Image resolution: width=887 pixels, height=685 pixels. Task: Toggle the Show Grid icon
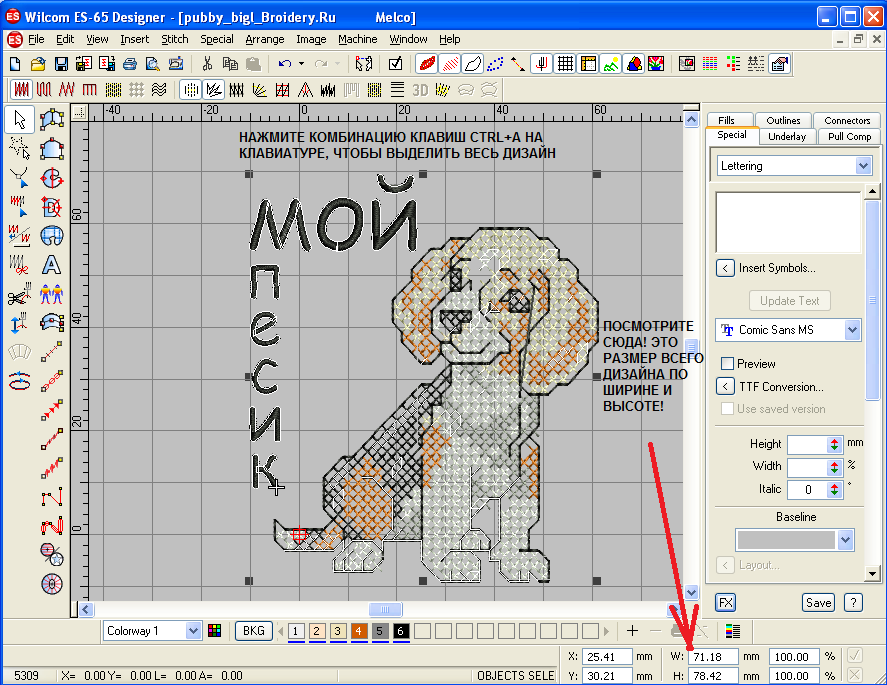click(565, 64)
